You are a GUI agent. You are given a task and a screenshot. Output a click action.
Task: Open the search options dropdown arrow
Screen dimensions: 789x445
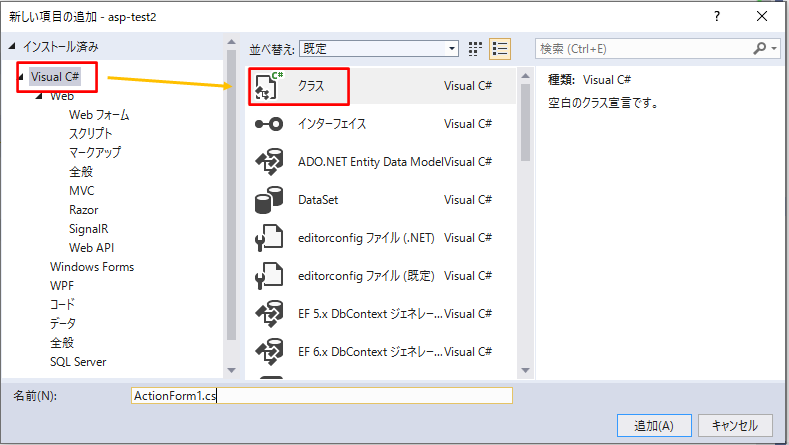(x=774, y=49)
